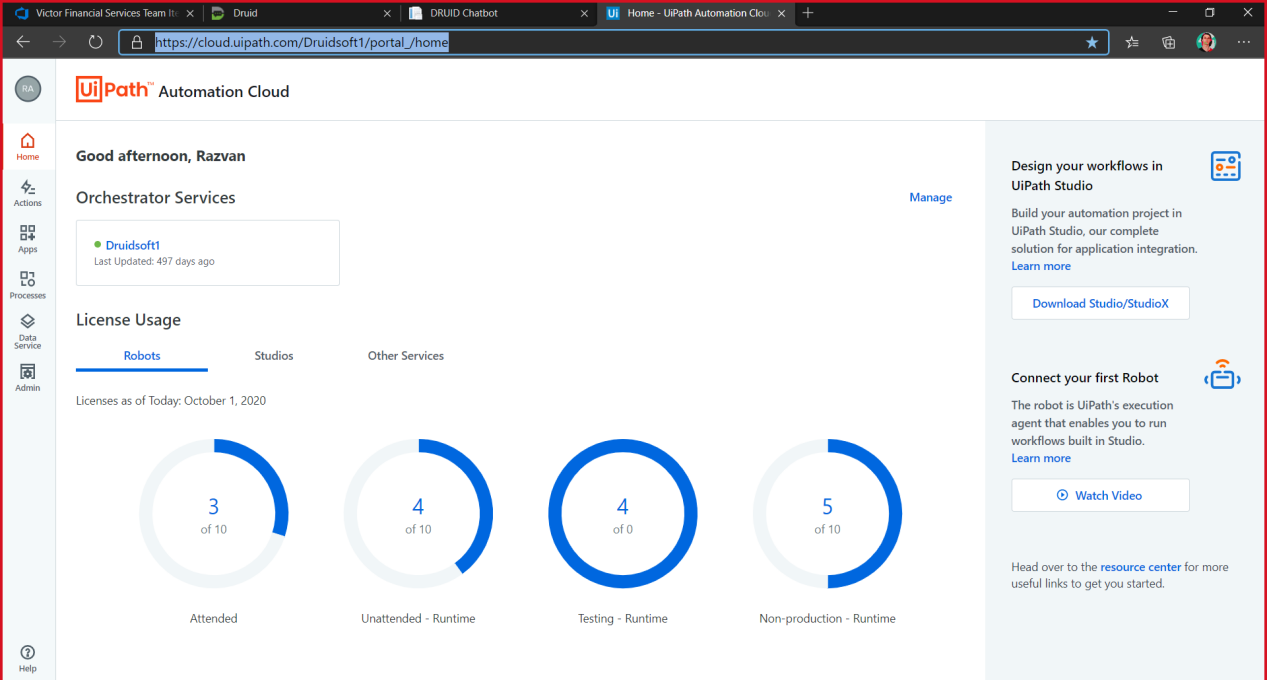Click the bookmark star in address bar
Image resolution: width=1267 pixels, height=680 pixels.
pos(1092,43)
